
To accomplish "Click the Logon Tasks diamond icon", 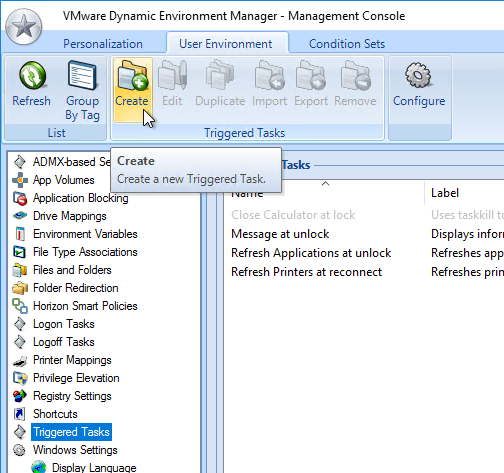I will (20, 324).
